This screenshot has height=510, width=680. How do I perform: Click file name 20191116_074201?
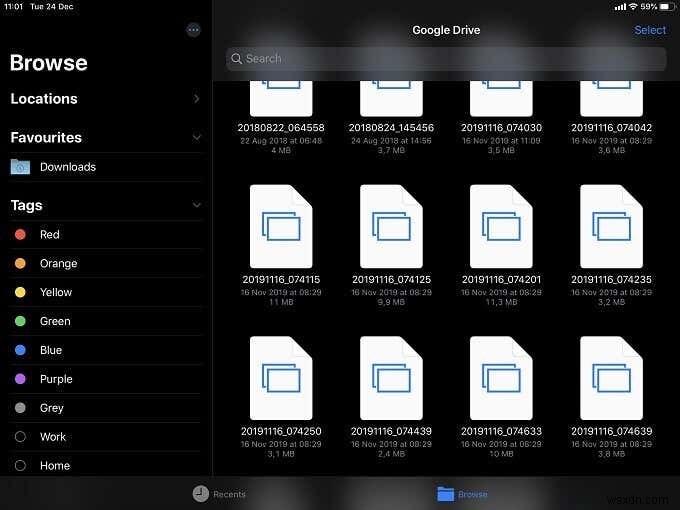[501, 280]
